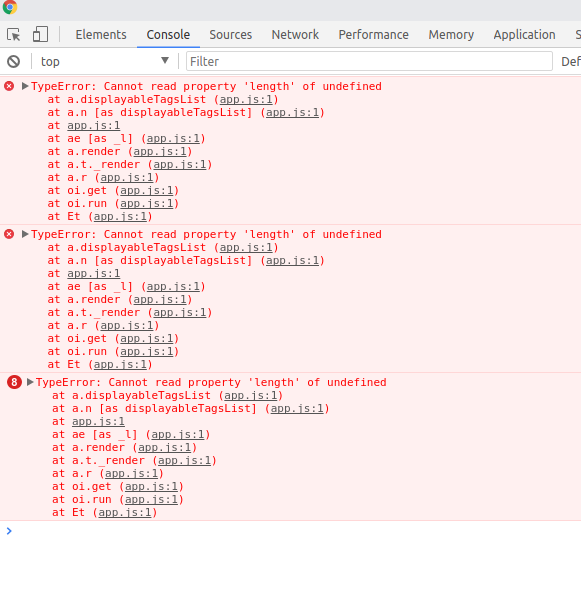Viewport: 581px width, 599px height.
Task: Focus the Filter input field
Action: pos(369,62)
